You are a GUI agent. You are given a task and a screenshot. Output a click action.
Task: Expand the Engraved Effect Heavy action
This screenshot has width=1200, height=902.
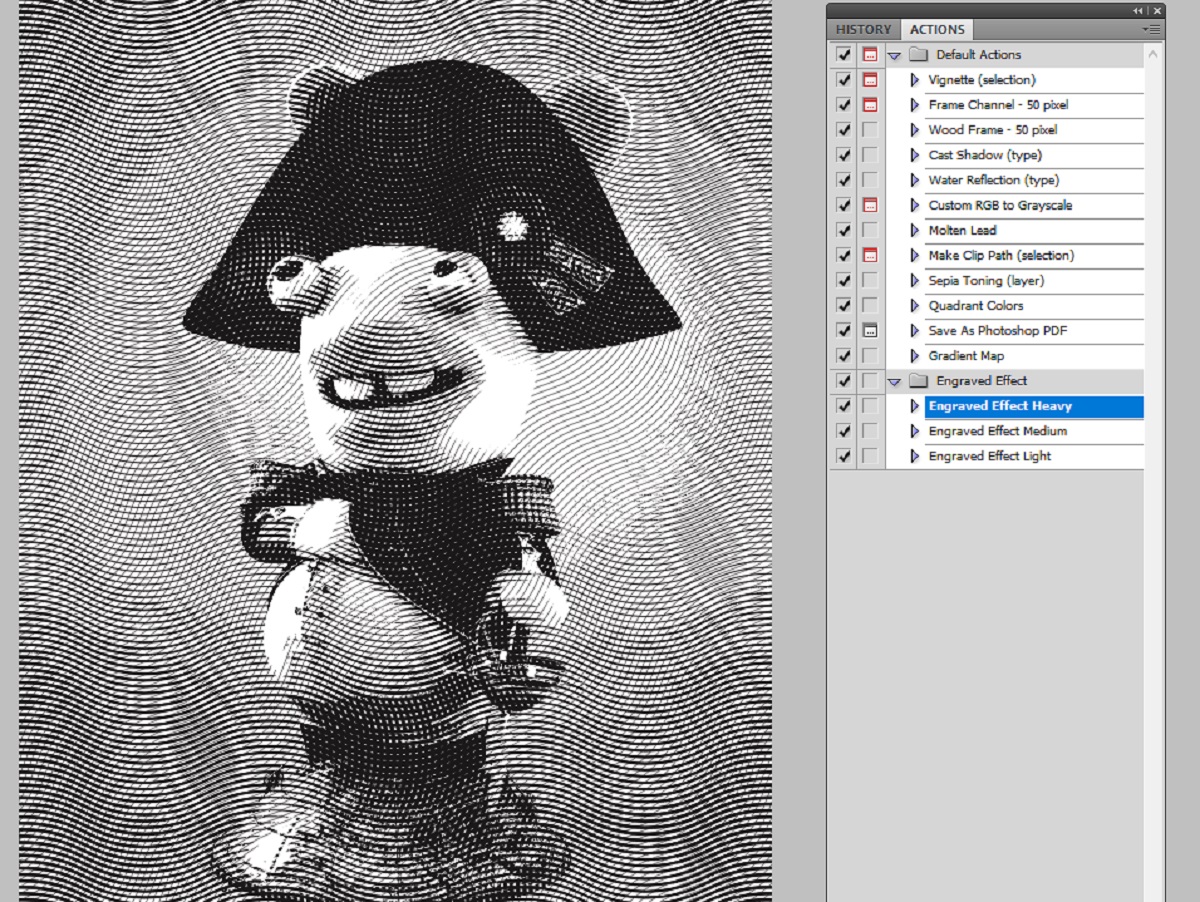pos(914,406)
